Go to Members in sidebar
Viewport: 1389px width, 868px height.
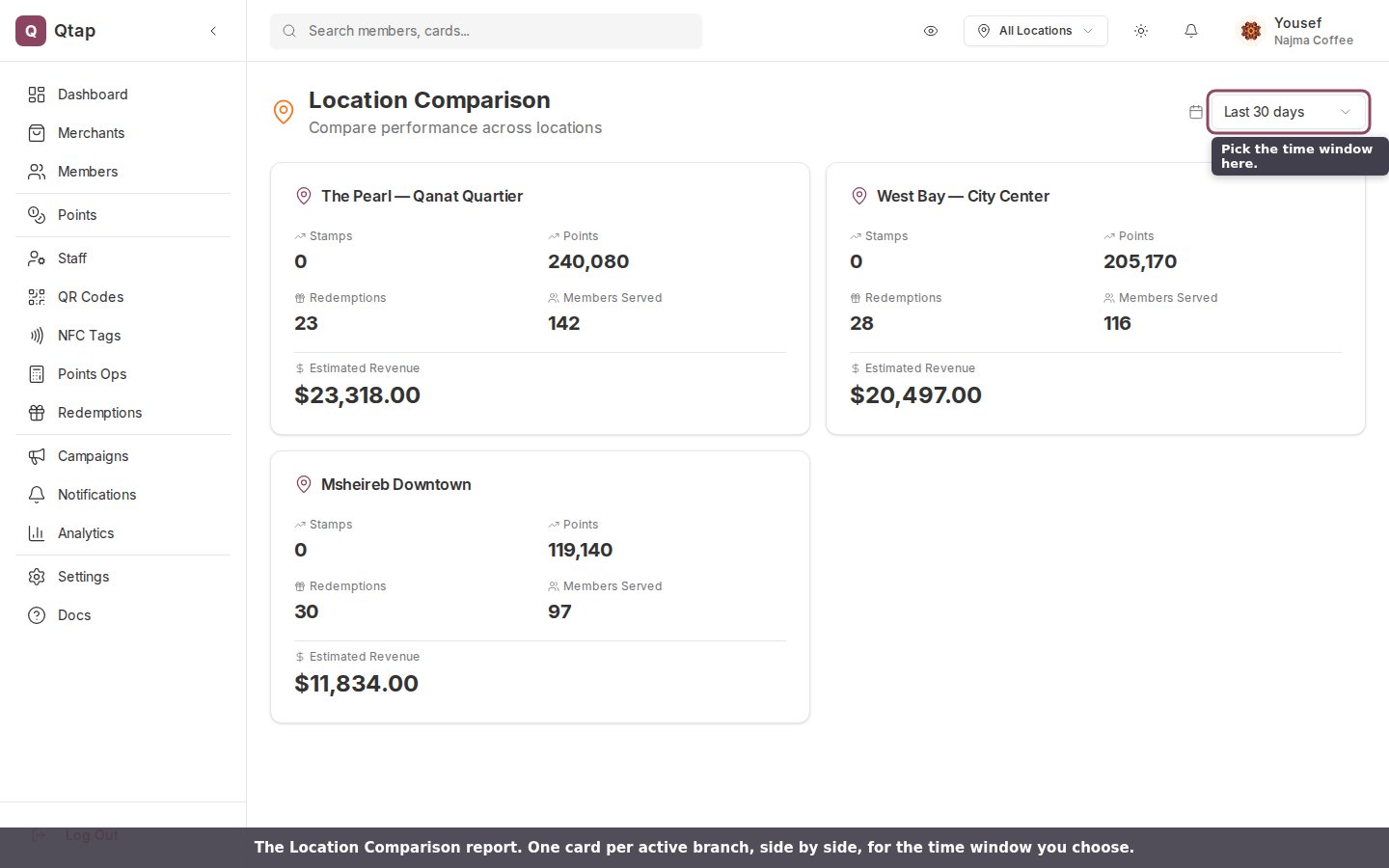[123, 172]
